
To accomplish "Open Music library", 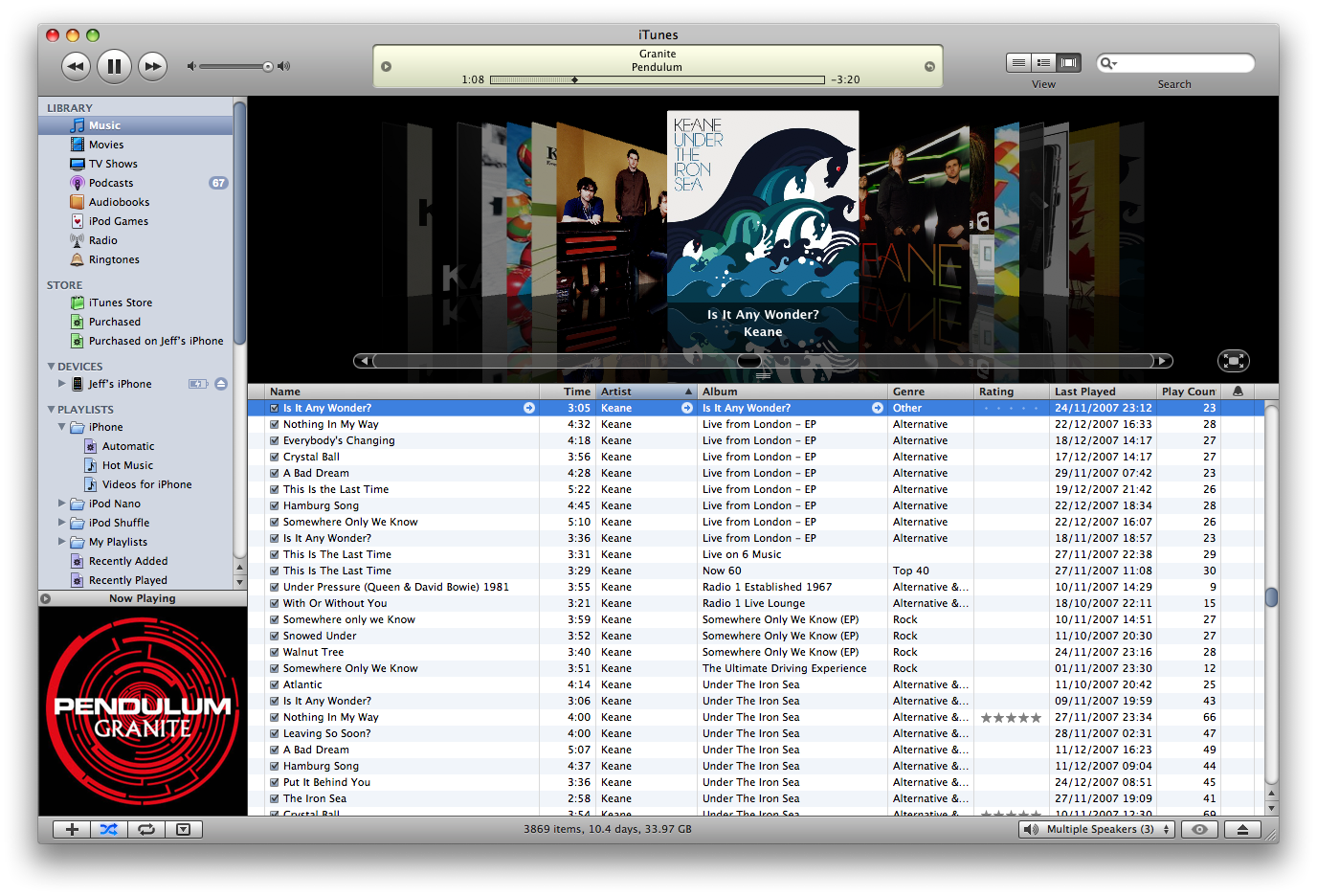I will pos(136,125).
